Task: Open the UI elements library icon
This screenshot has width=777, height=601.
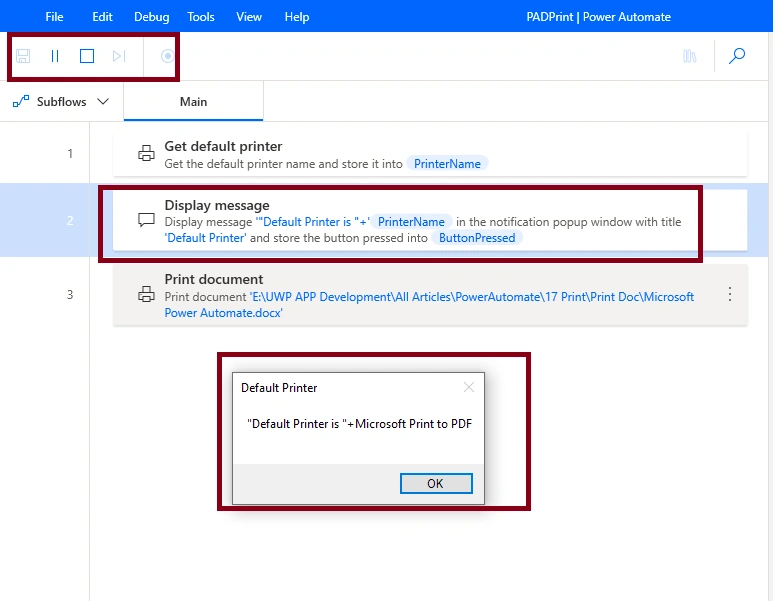Action: point(689,56)
